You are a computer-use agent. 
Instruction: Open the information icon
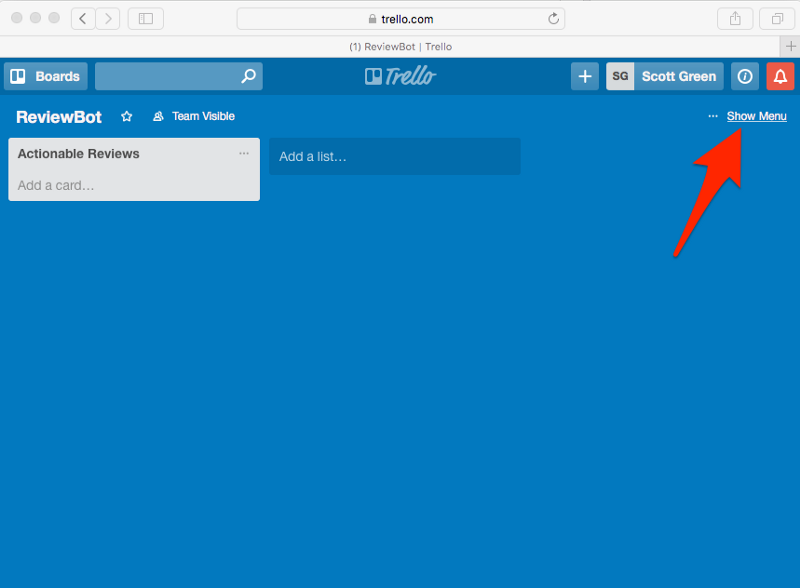(x=745, y=77)
